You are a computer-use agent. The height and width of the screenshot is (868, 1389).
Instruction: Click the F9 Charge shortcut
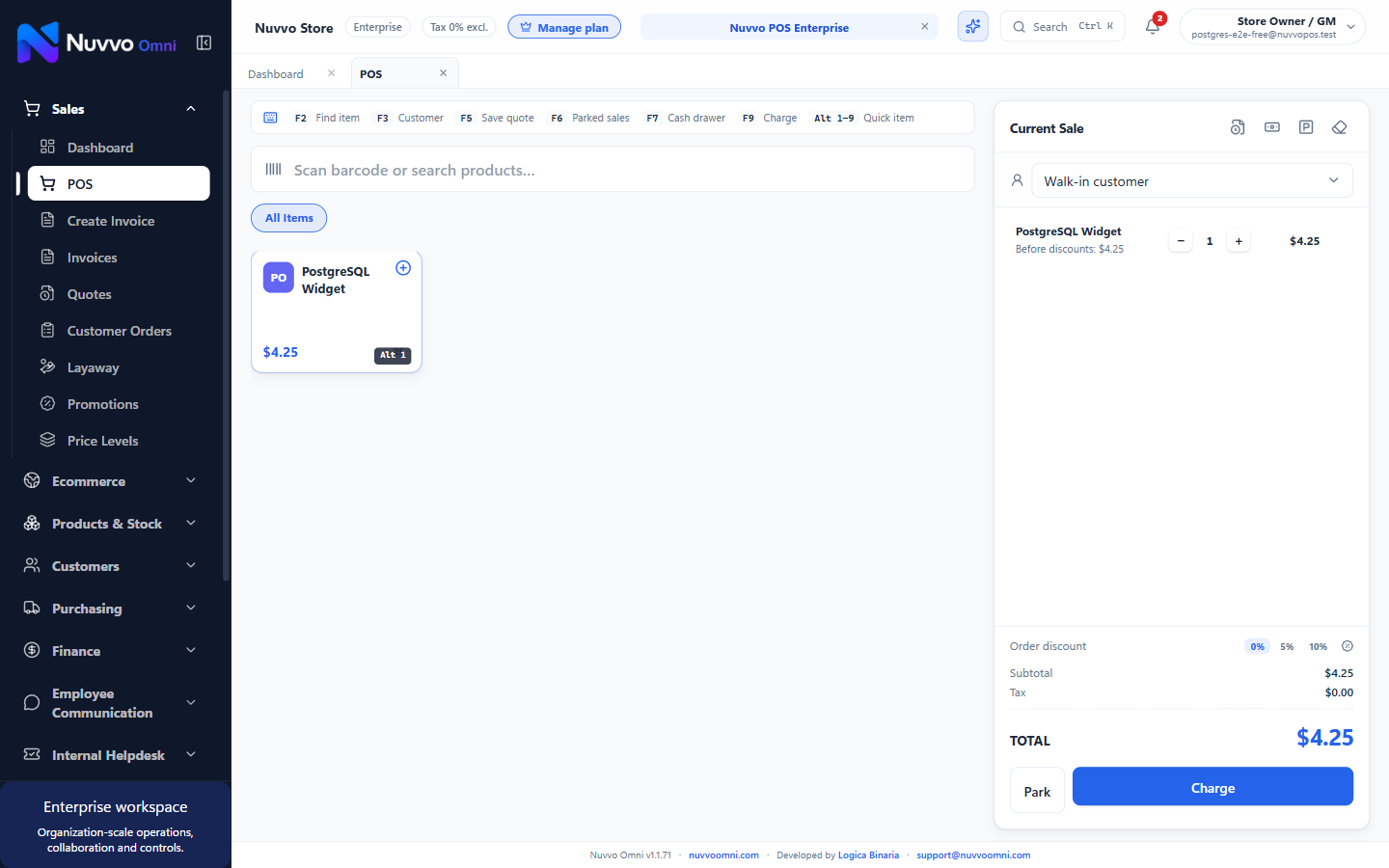[x=769, y=118]
